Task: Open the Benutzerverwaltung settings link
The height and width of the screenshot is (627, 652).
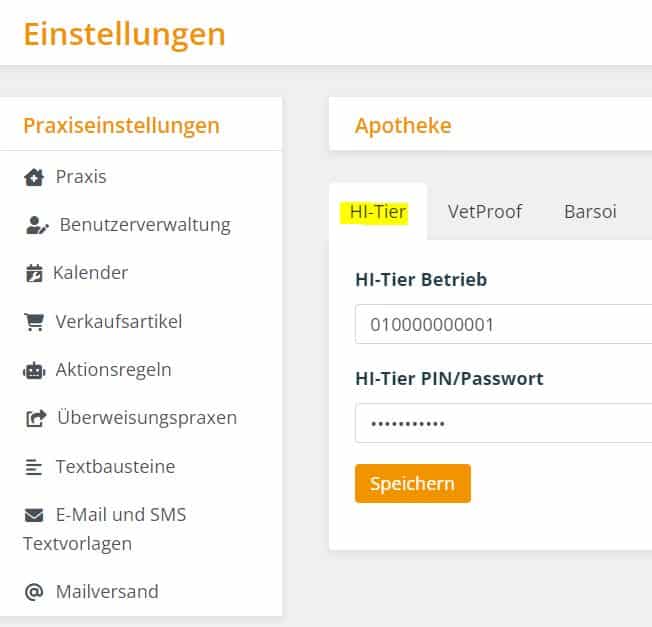Action: [145, 225]
